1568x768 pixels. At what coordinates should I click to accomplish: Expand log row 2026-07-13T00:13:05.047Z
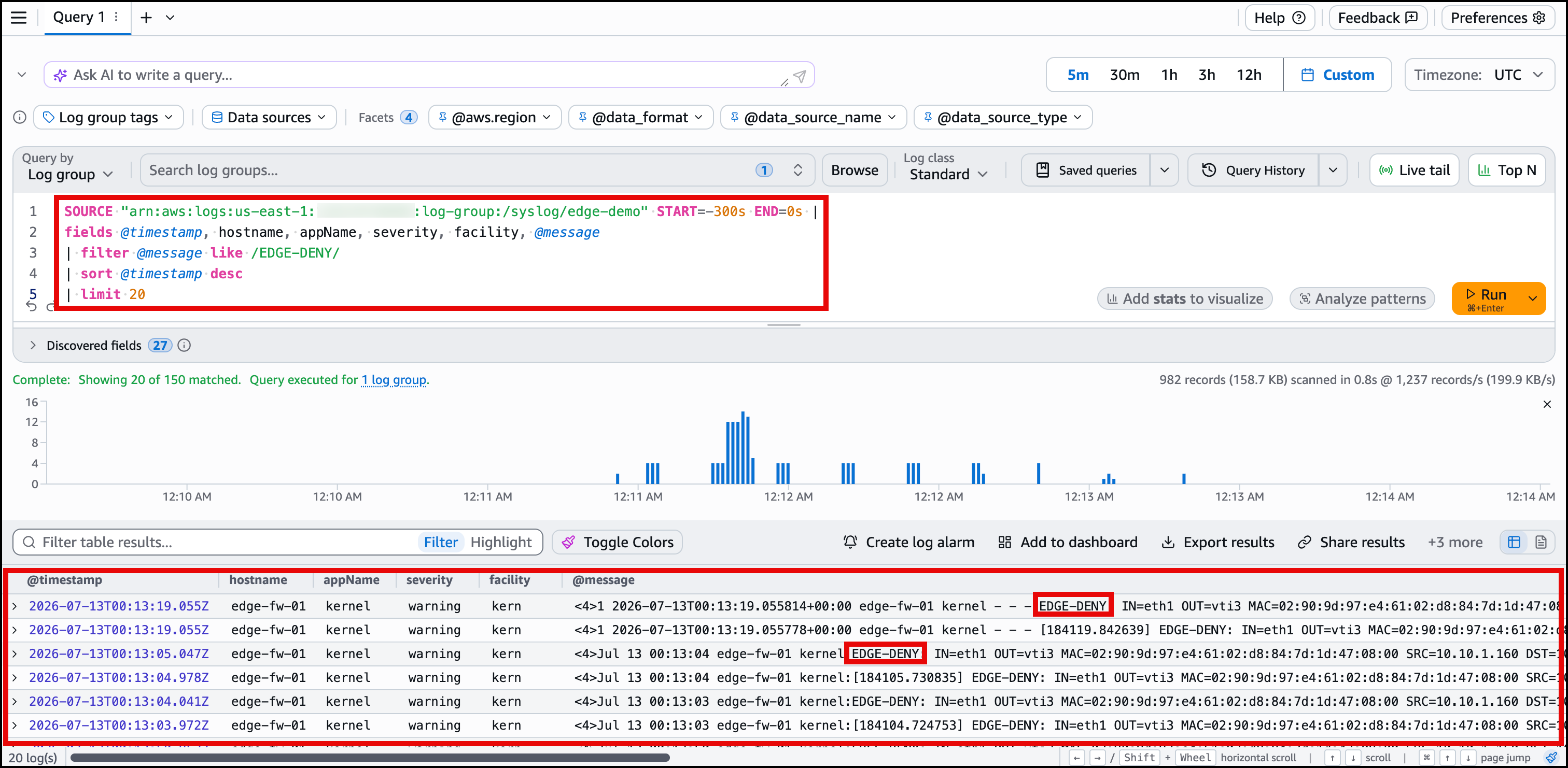[15, 653]
